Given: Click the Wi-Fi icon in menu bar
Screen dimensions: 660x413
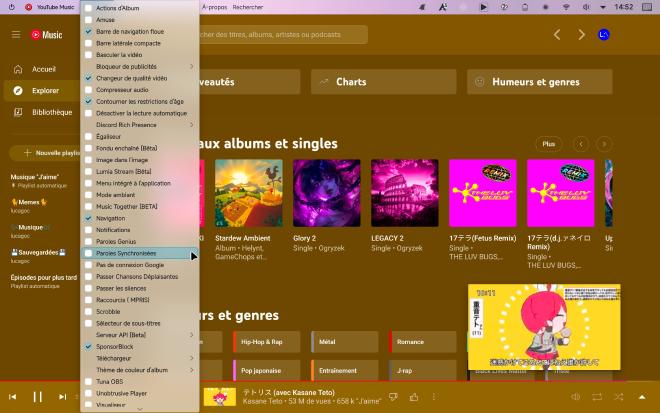Looking at the screenshot, I should pyautogui.click(x=566, y=7).
